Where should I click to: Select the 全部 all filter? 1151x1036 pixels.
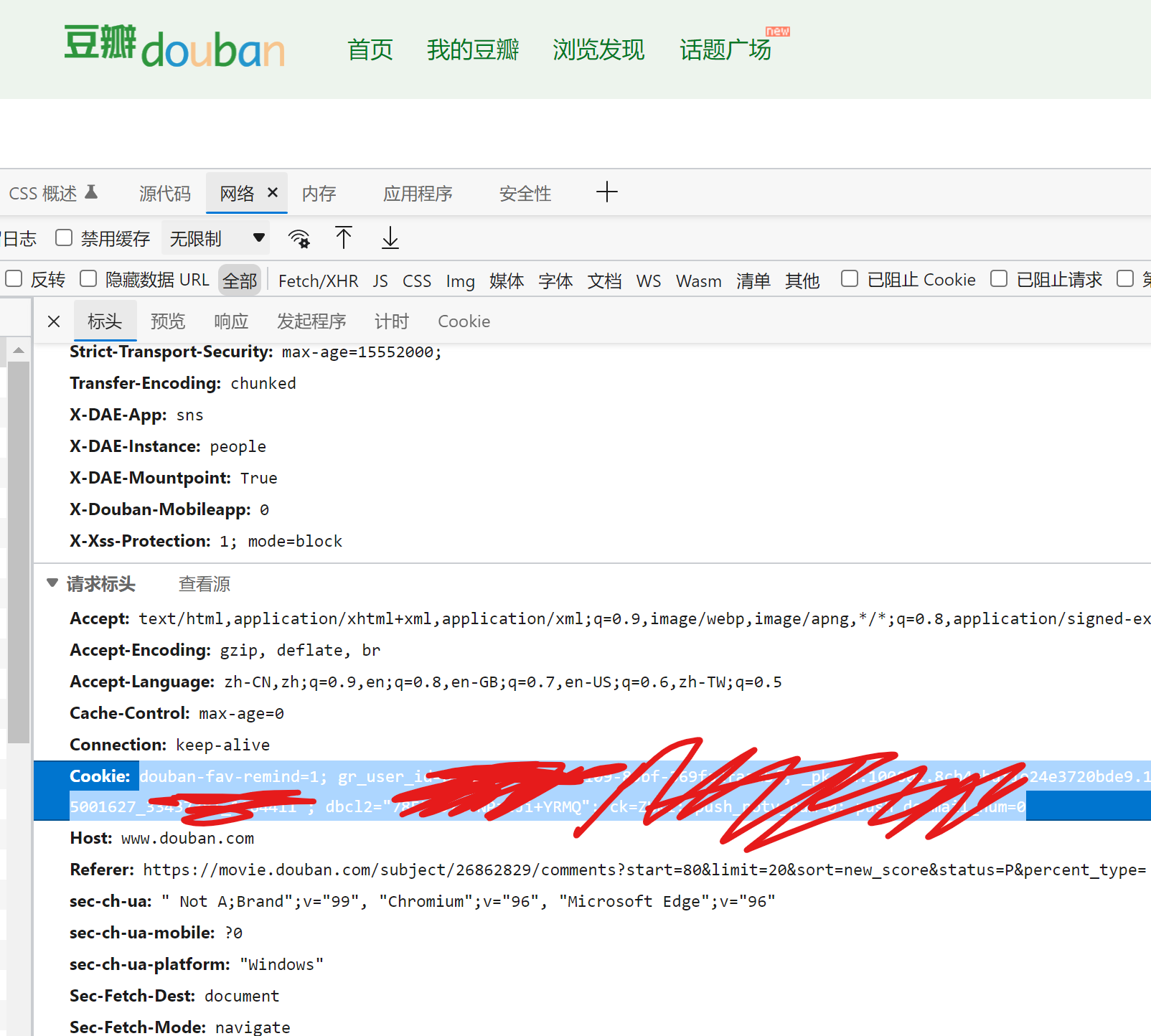240,281
